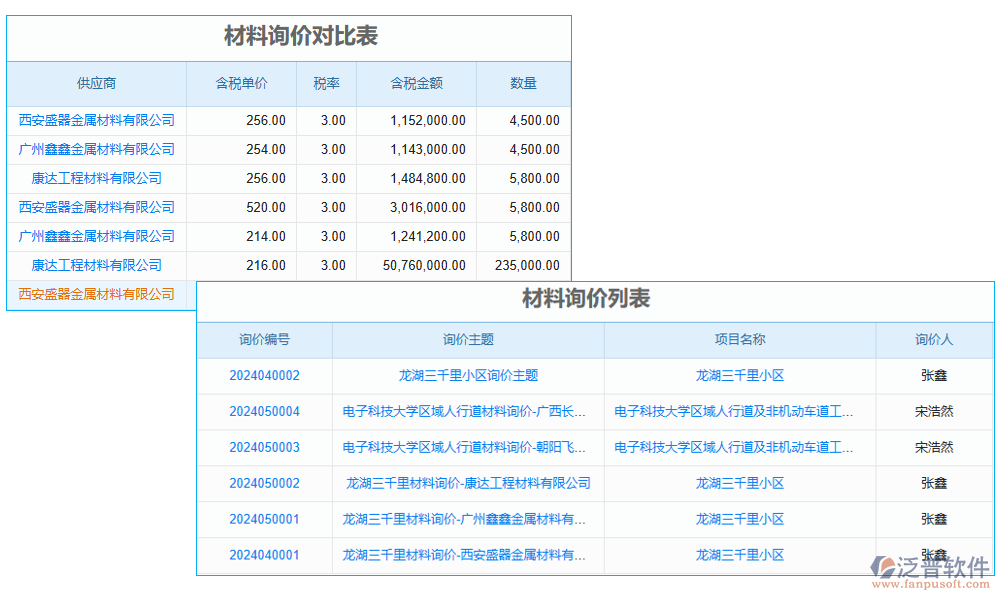This screenshot has height=600, width=1000.
Task: Click the 泛普软件 logo icon
Action: 880,565
